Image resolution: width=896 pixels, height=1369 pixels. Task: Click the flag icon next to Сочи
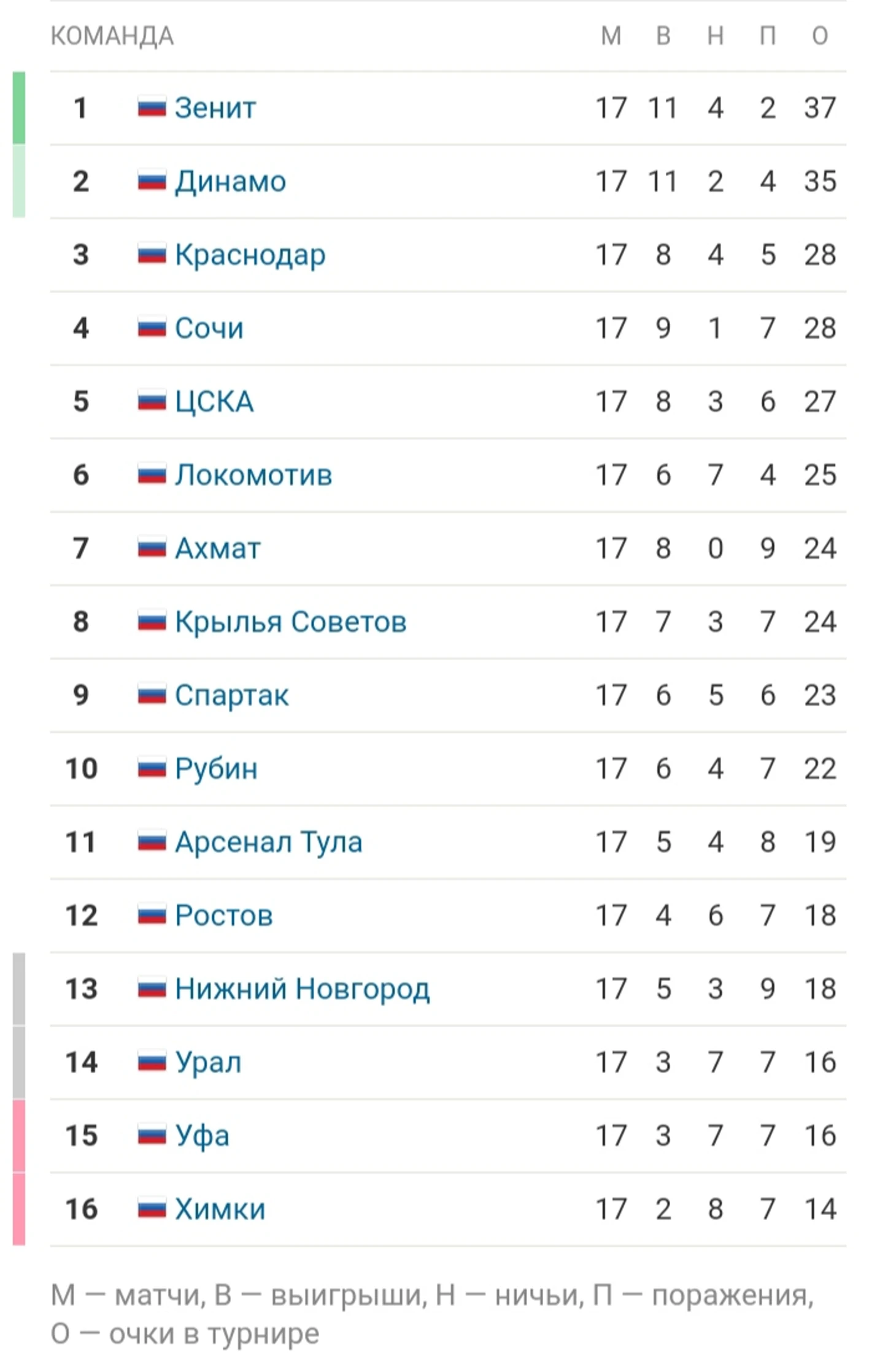tap(152, 328)
